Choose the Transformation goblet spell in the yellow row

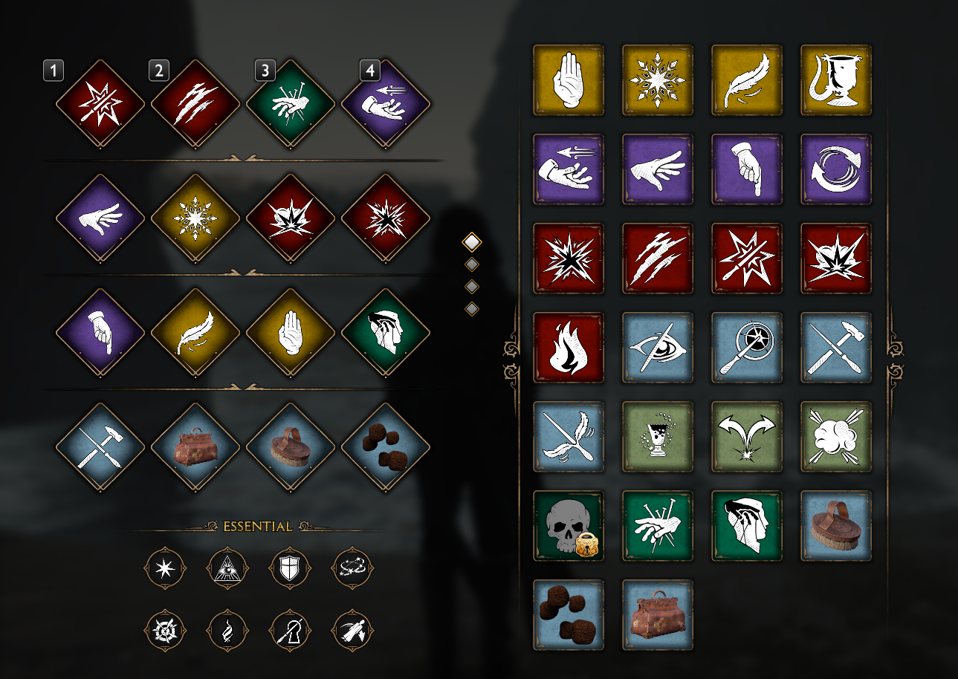[x=836, y=79]
